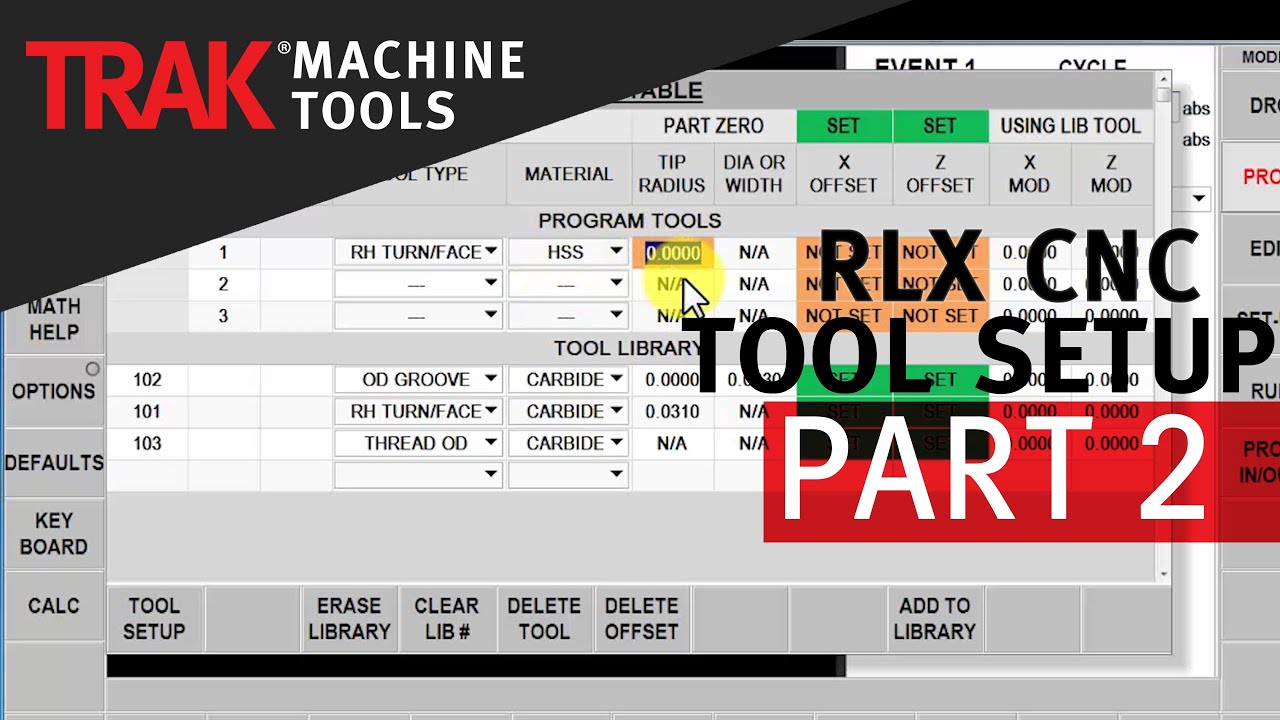
Task: Open empty library row material dropdown
Action: click(568, 474)
